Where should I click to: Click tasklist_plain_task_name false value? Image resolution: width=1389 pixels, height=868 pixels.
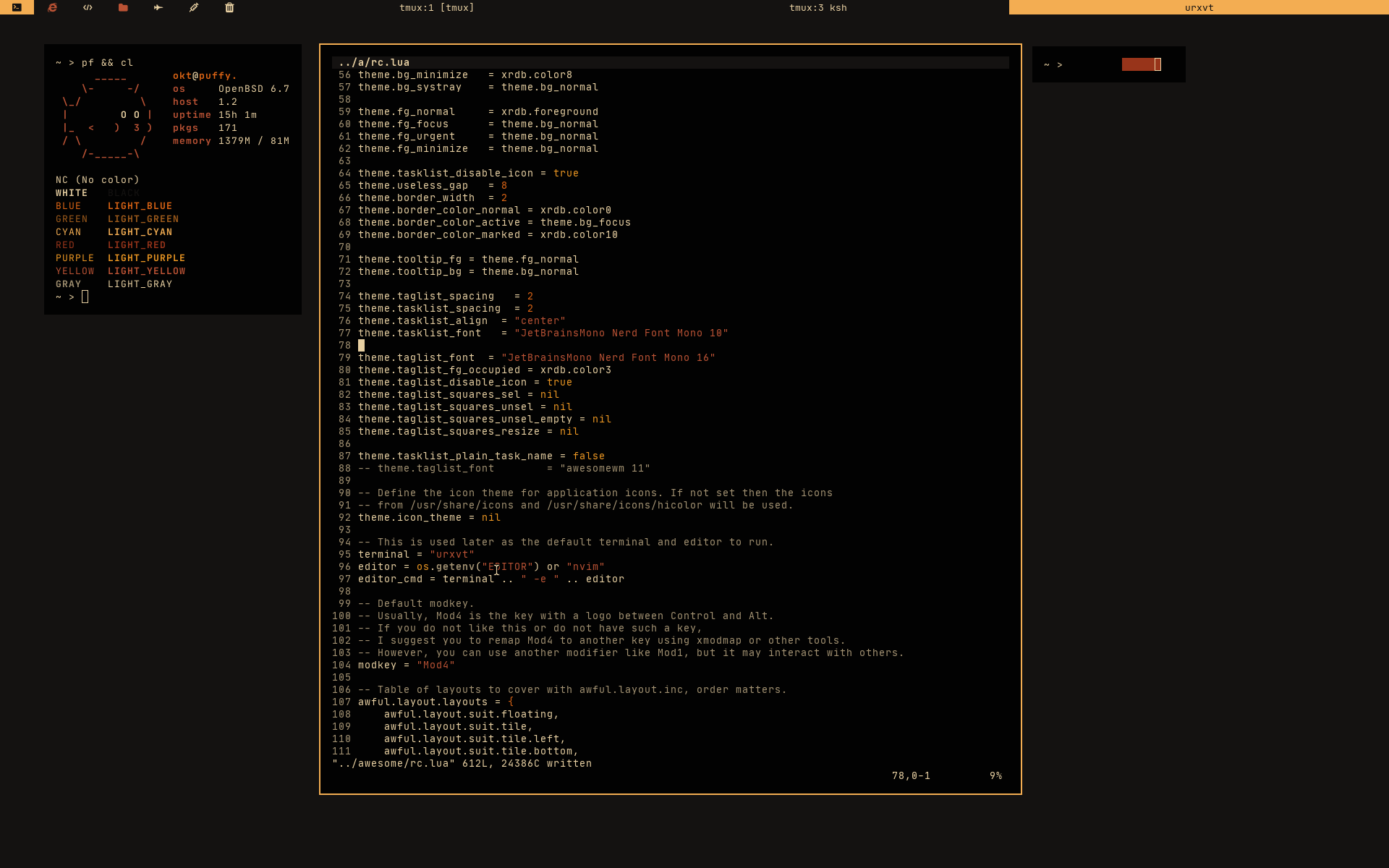tap(588, 456)
